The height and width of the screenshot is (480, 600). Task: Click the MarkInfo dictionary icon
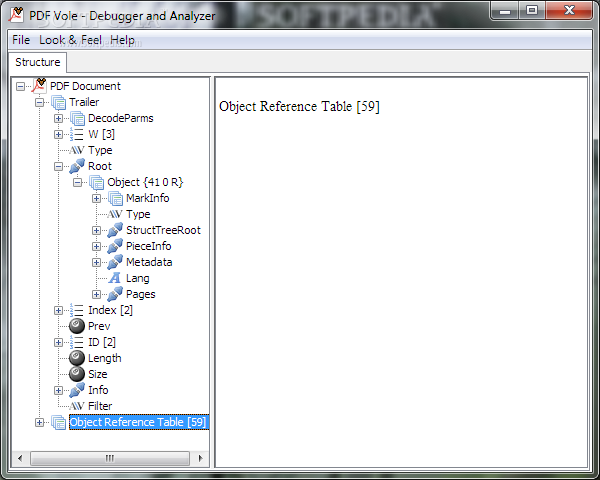(x=115, y=198)
